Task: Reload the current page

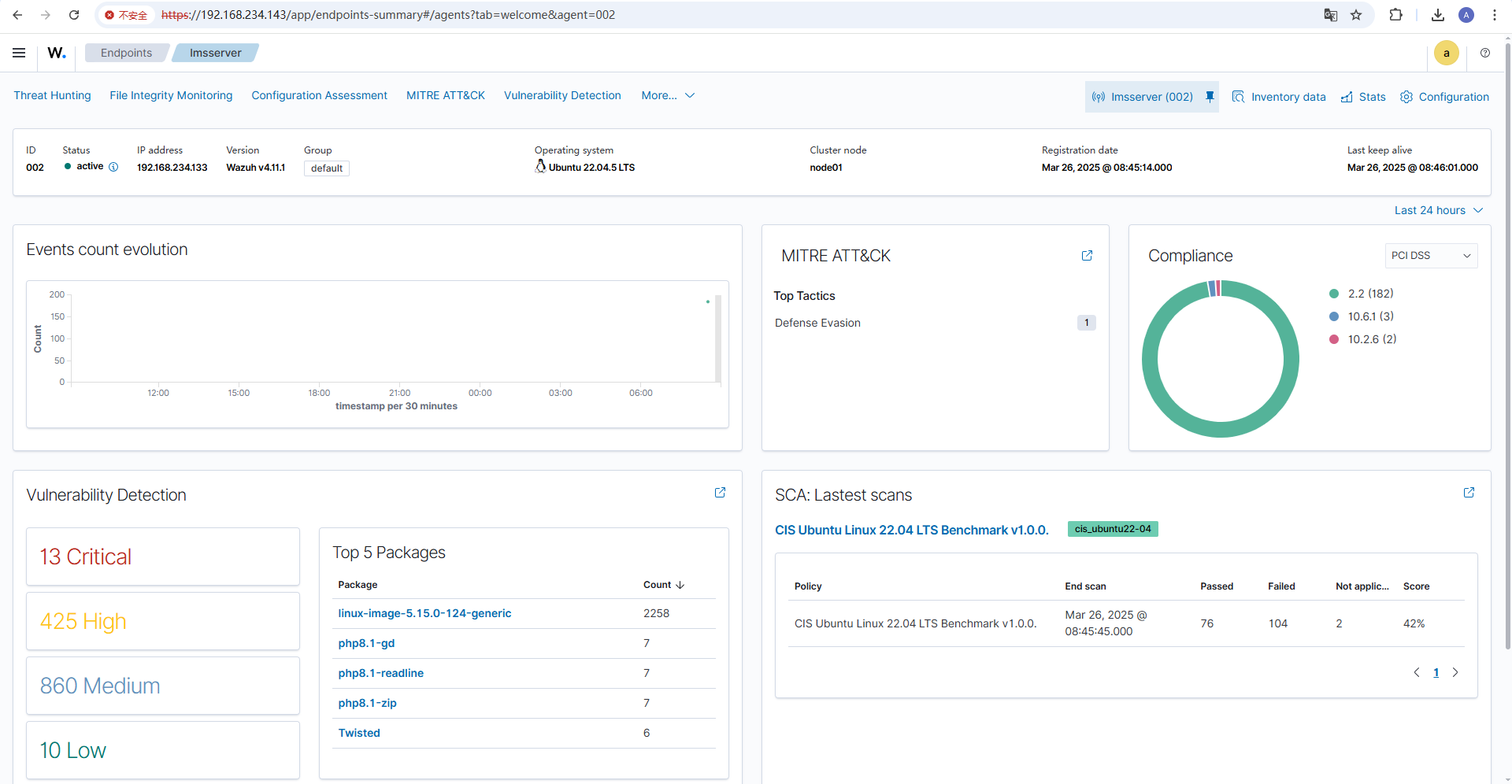Action: 74,15
